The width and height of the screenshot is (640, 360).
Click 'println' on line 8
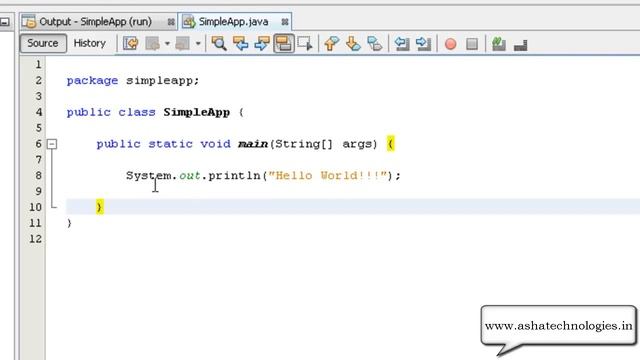pyautogui.click(x=234, y=176)
